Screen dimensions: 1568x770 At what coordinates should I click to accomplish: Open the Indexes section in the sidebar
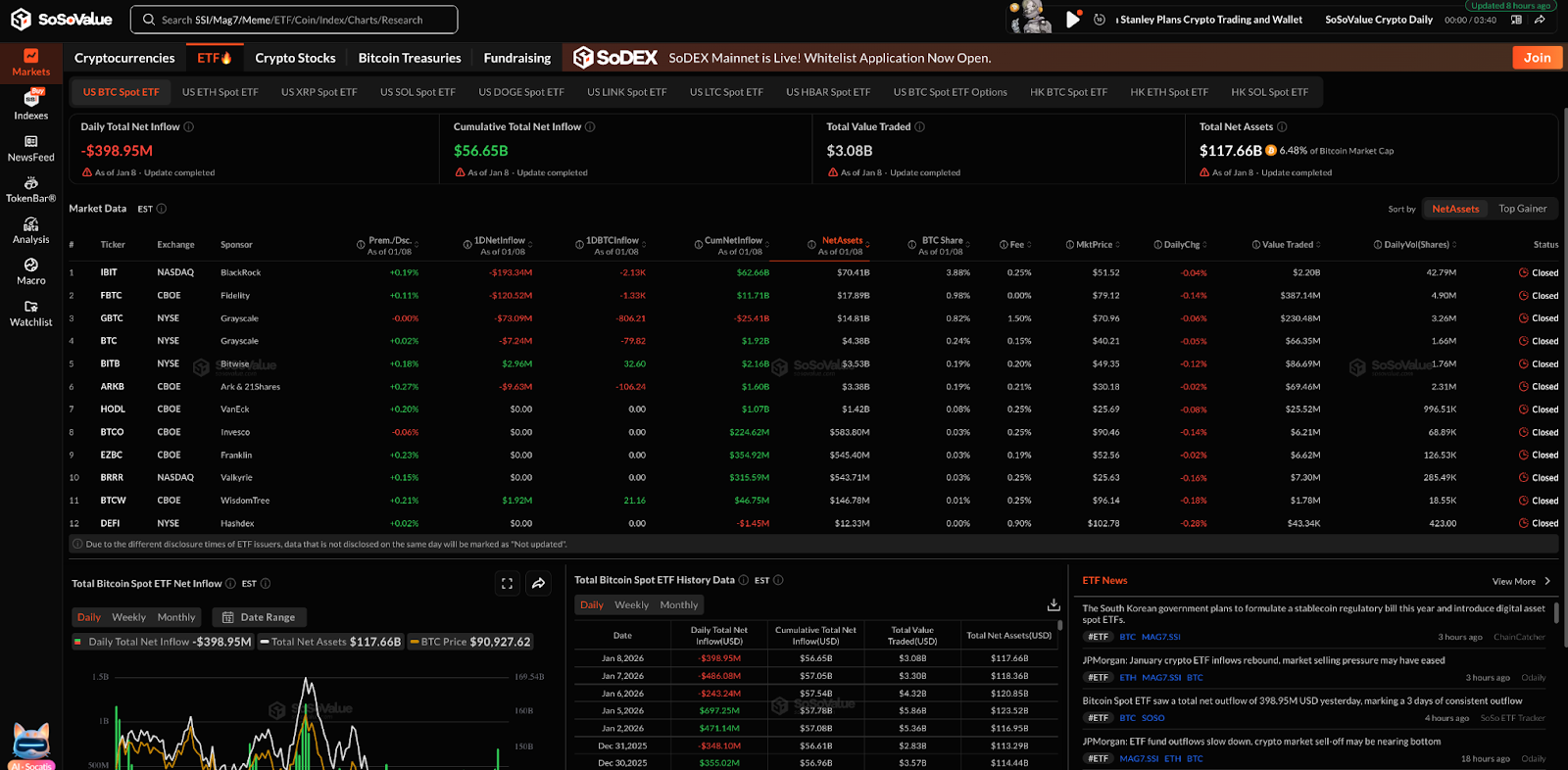30,105
